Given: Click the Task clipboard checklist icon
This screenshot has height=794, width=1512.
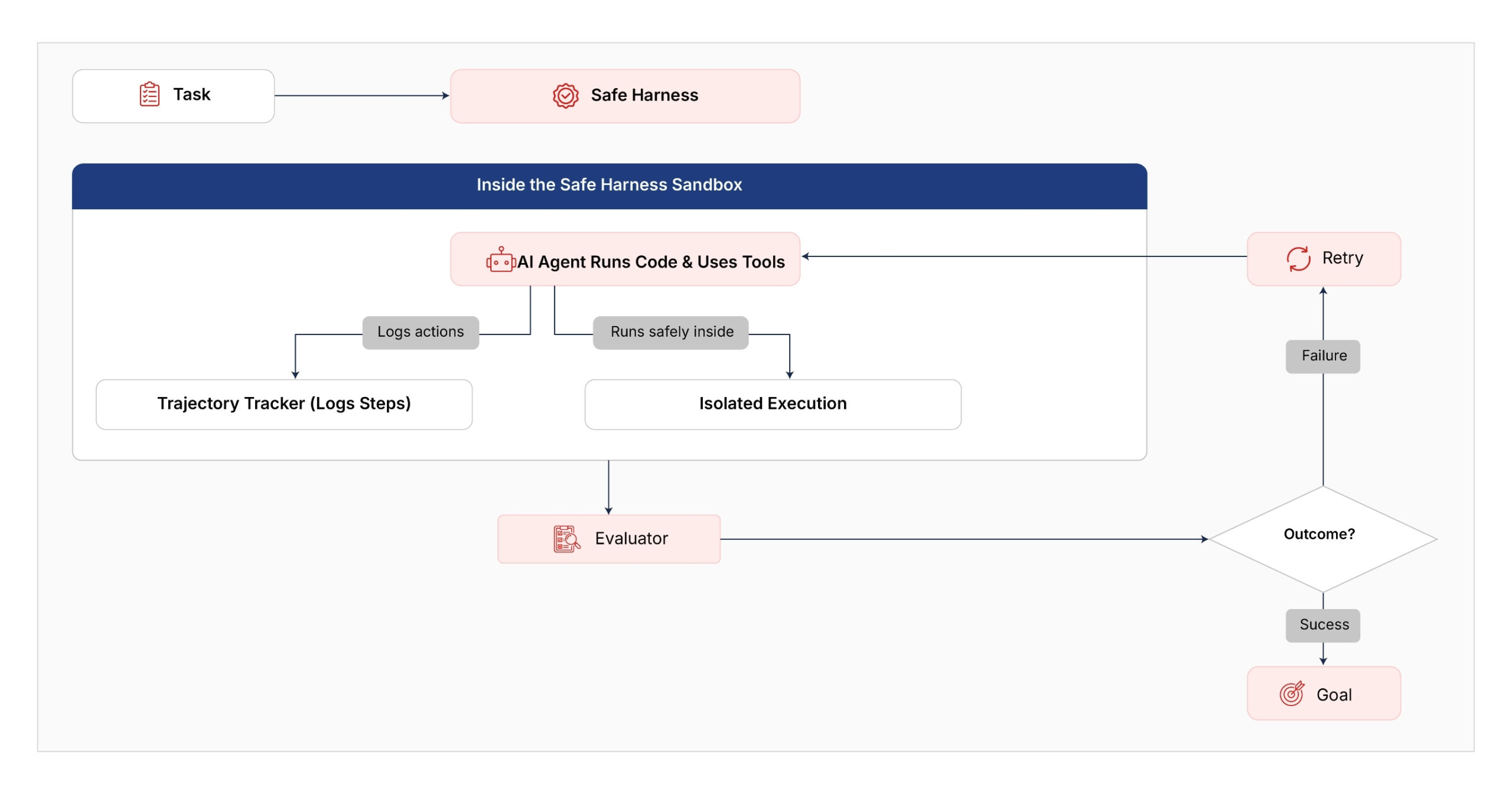Looking at the screenshot, I should click(149, 95).
